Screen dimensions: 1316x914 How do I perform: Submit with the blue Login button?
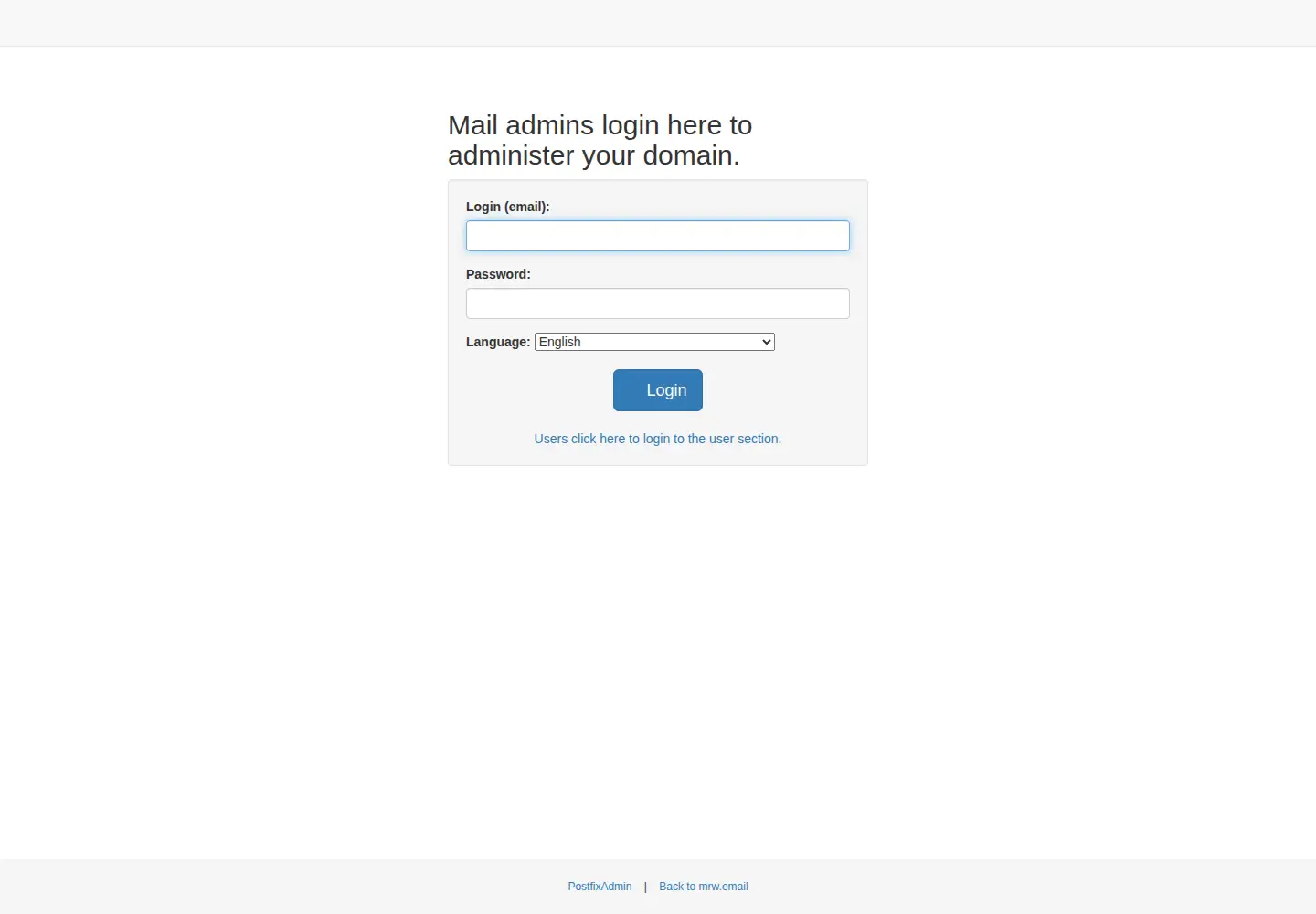(658, 390)
